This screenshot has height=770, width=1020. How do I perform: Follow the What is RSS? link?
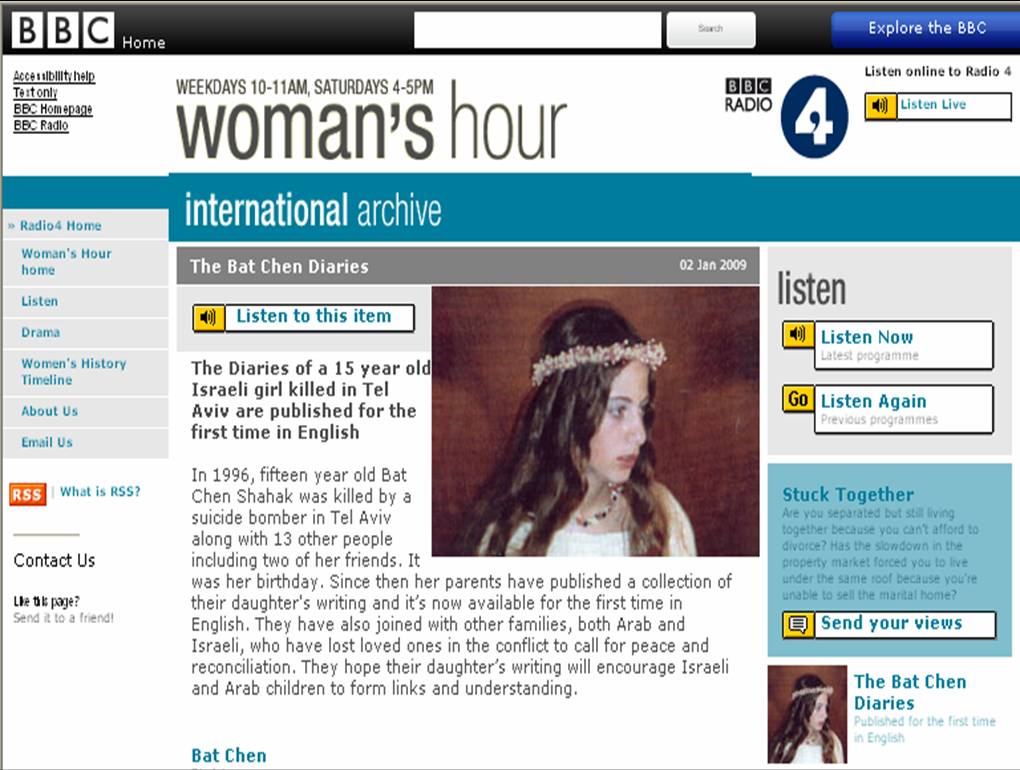point(100,492)
